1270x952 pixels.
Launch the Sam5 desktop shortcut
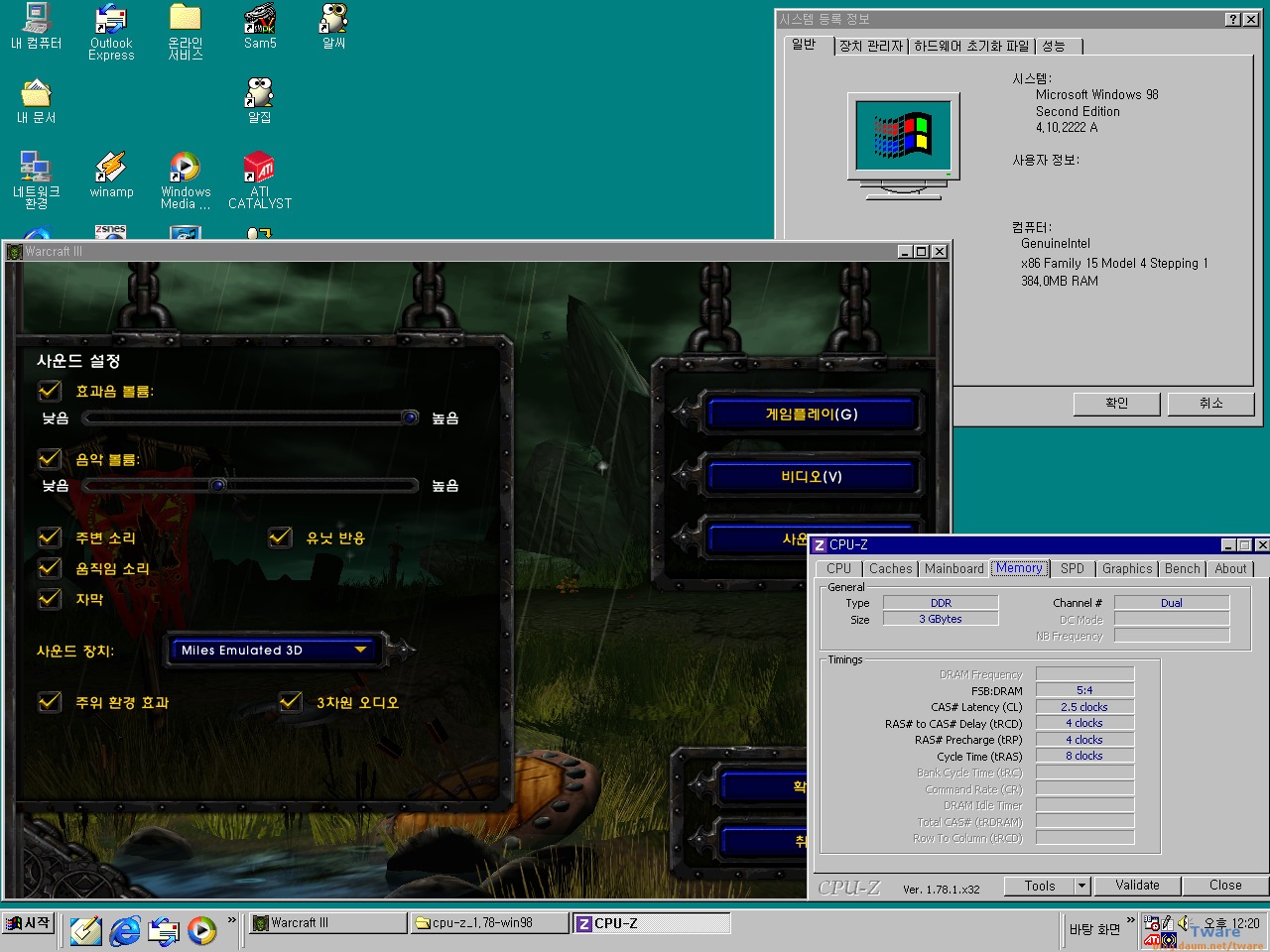[260, 27]
